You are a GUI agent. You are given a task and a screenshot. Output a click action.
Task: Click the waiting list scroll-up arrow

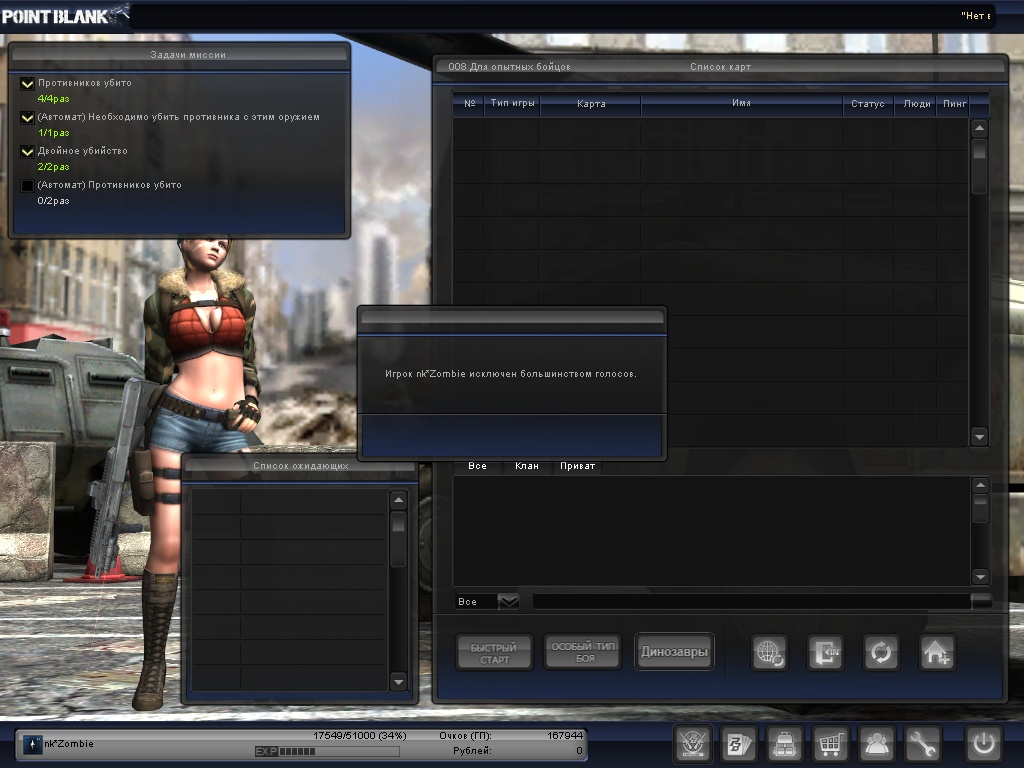398,501
